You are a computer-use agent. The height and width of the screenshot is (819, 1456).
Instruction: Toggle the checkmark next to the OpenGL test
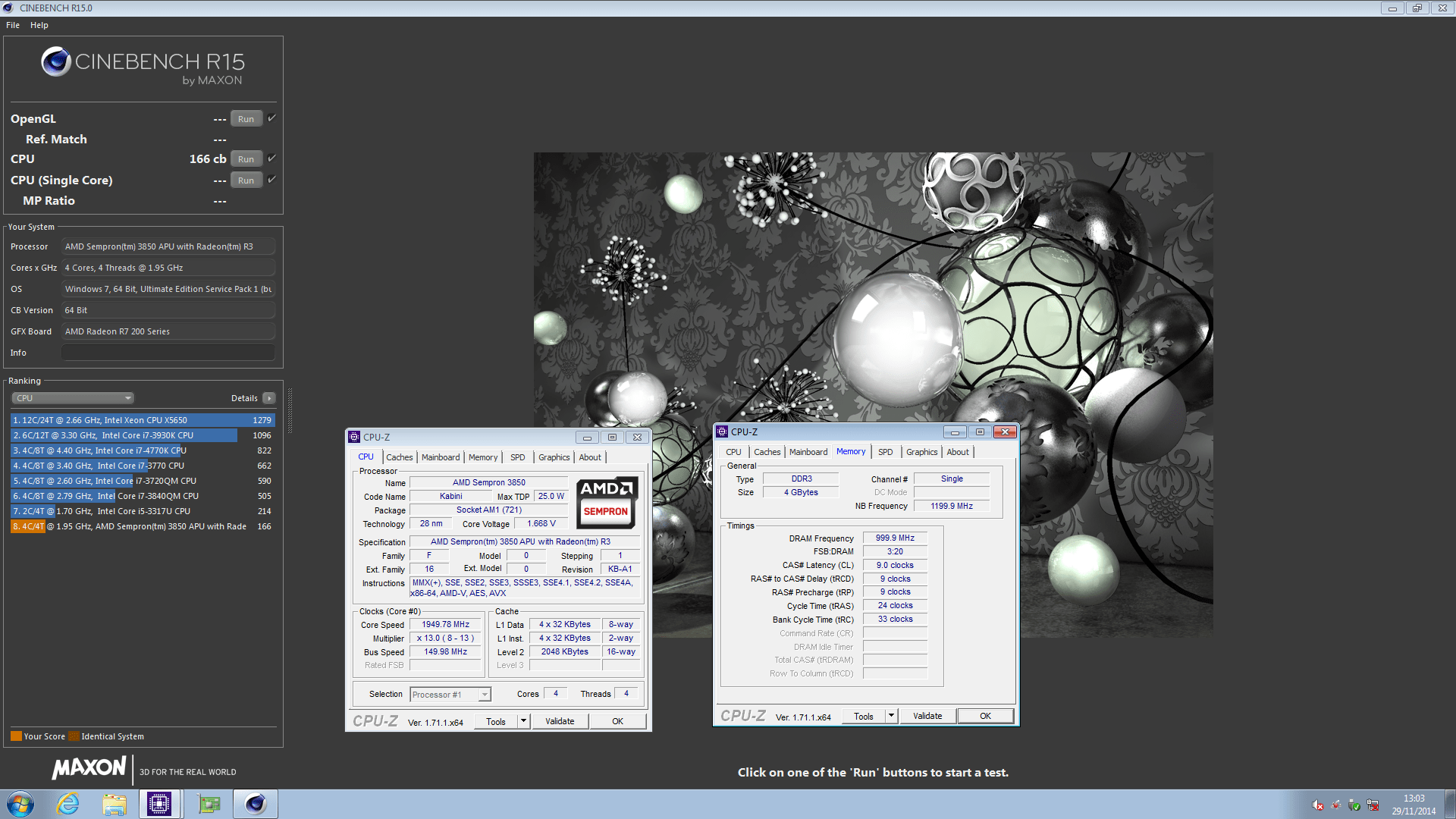pos(271,118)
